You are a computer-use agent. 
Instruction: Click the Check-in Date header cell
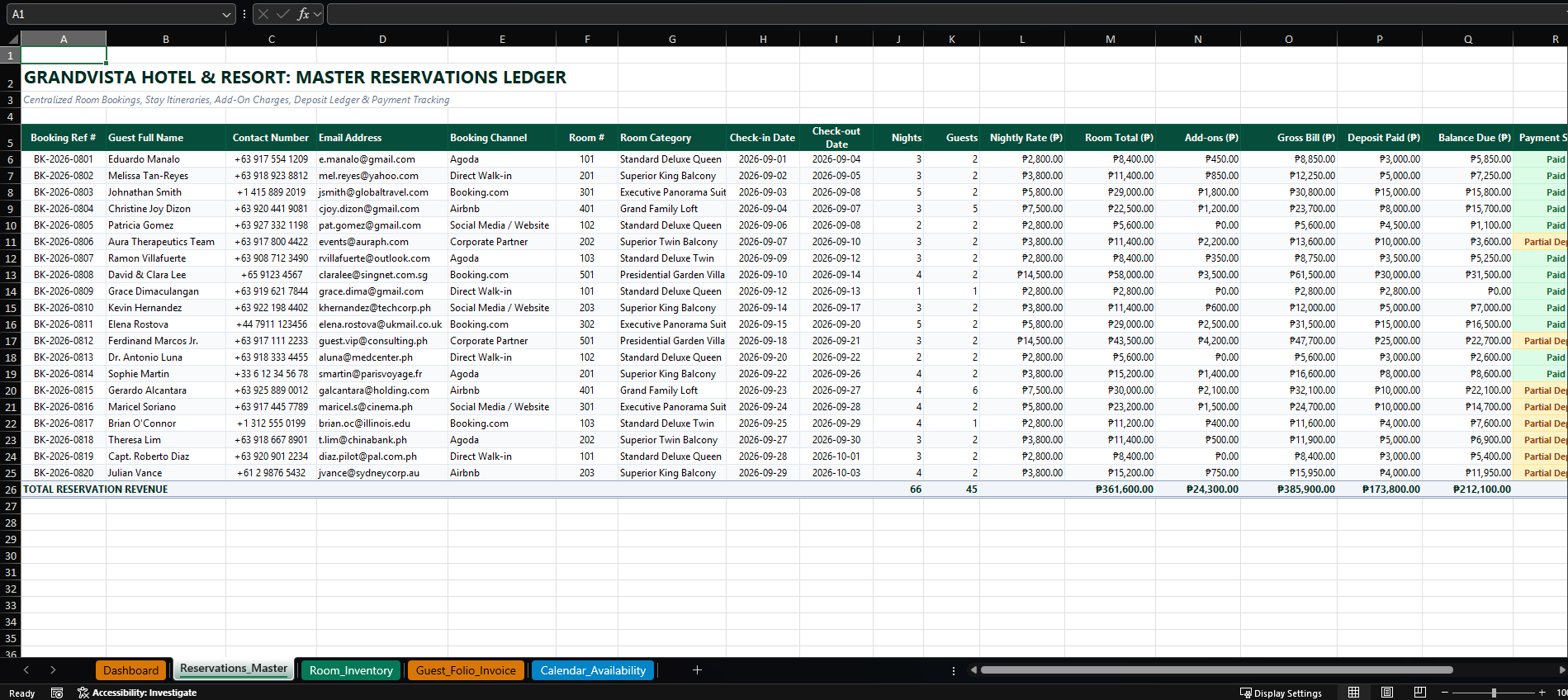762,138
